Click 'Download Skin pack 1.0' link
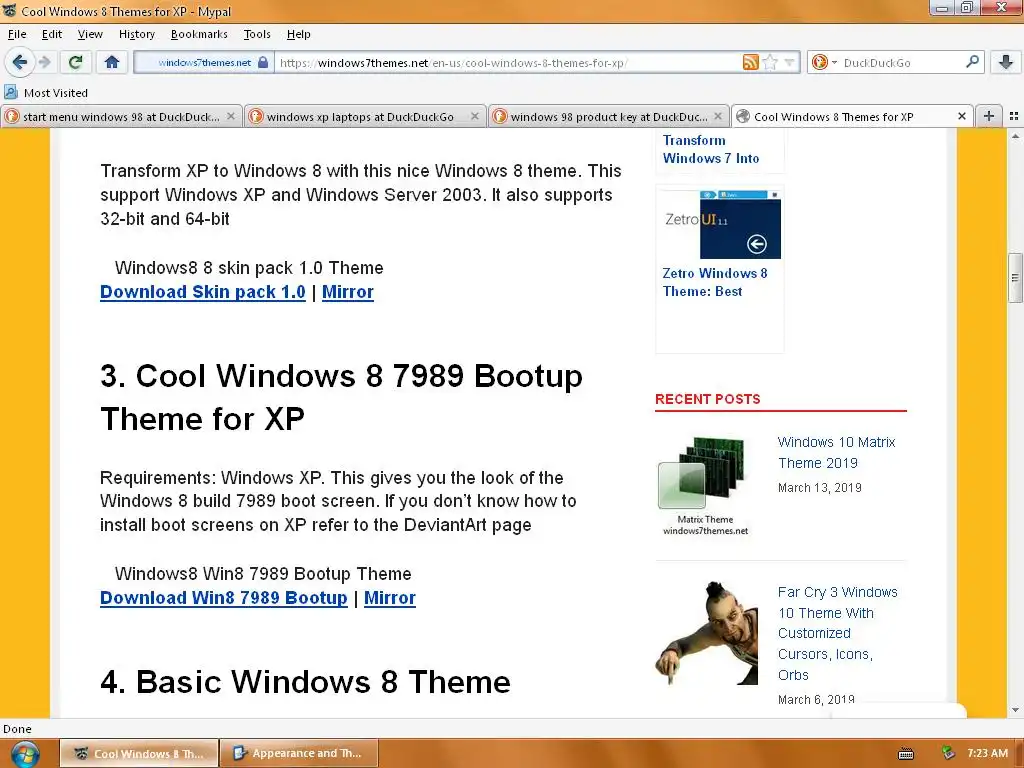The image size is (1024, 768). pyautogui.click(x=202, y=292)
